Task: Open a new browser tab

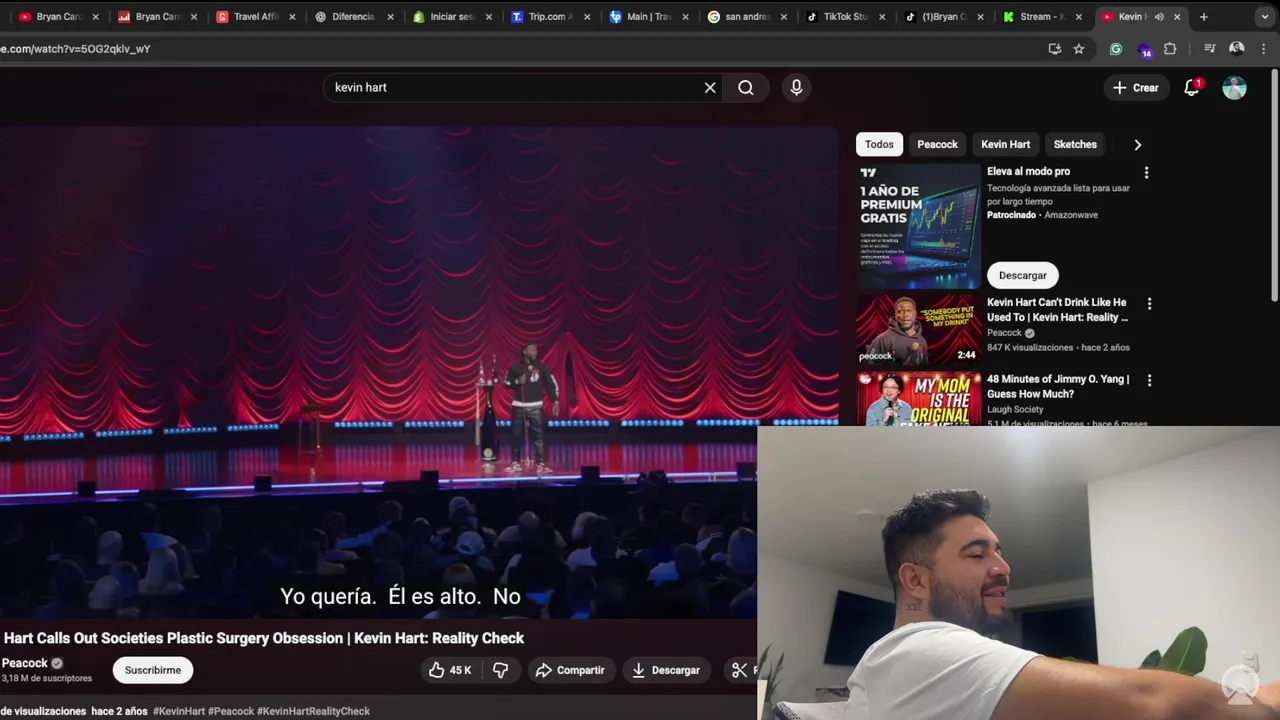Action: (x=1204, y=17)
